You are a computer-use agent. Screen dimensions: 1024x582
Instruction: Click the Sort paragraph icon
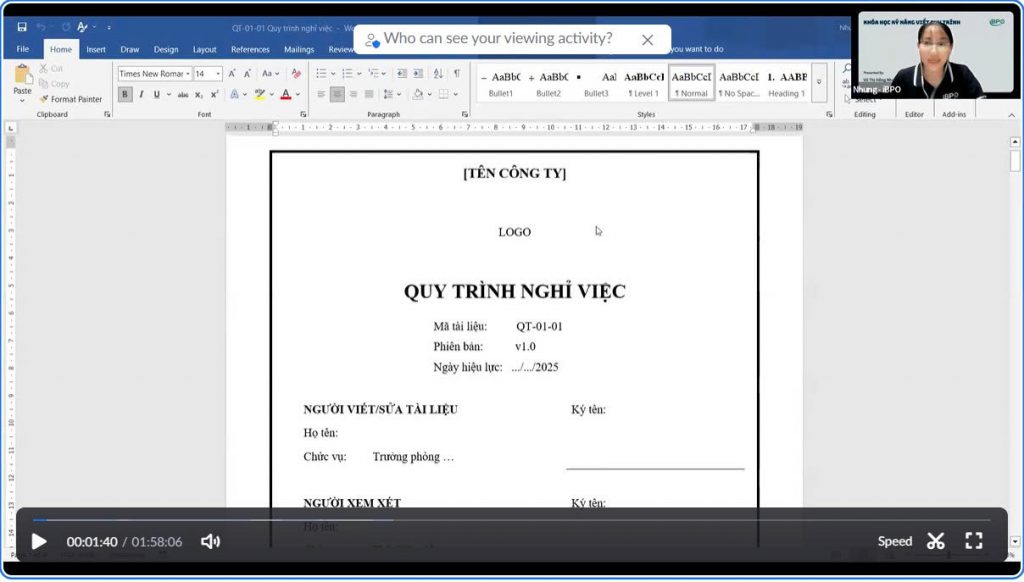[x=438, y=74]
